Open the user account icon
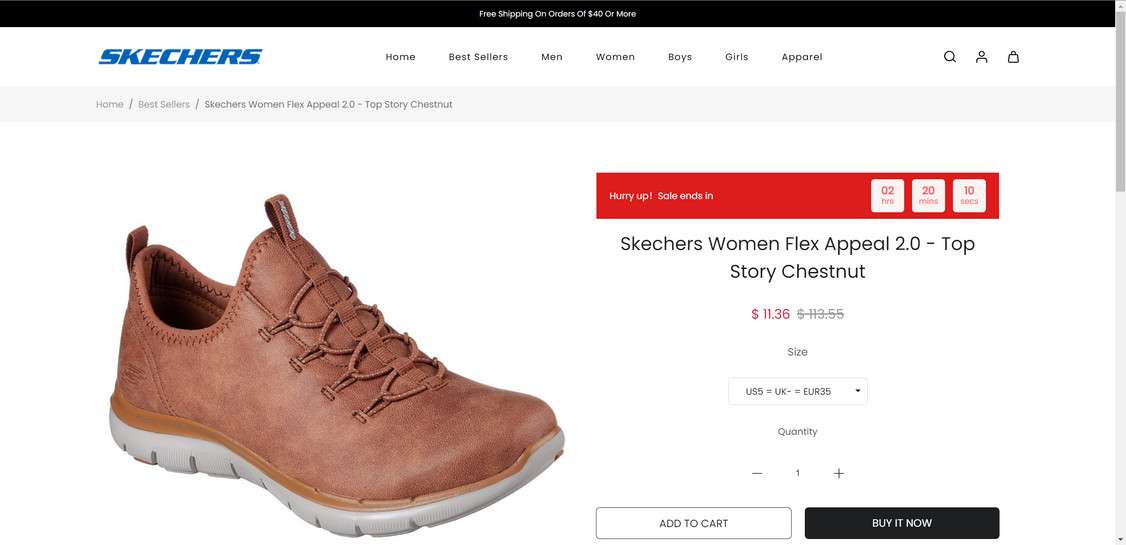This screenshot has height=545, width=1126. point(982,57)
